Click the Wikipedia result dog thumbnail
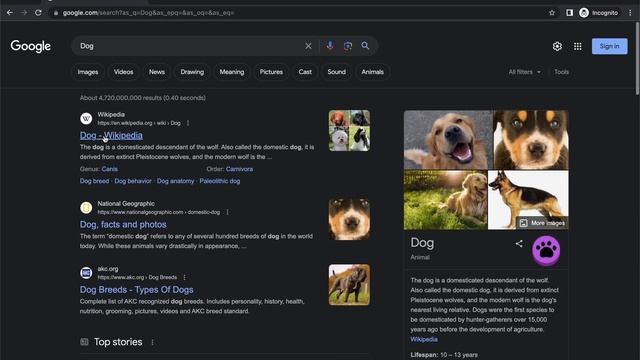The height and width of the screenshot is (360, 640). pyautogui.click(x=349, y=130)
